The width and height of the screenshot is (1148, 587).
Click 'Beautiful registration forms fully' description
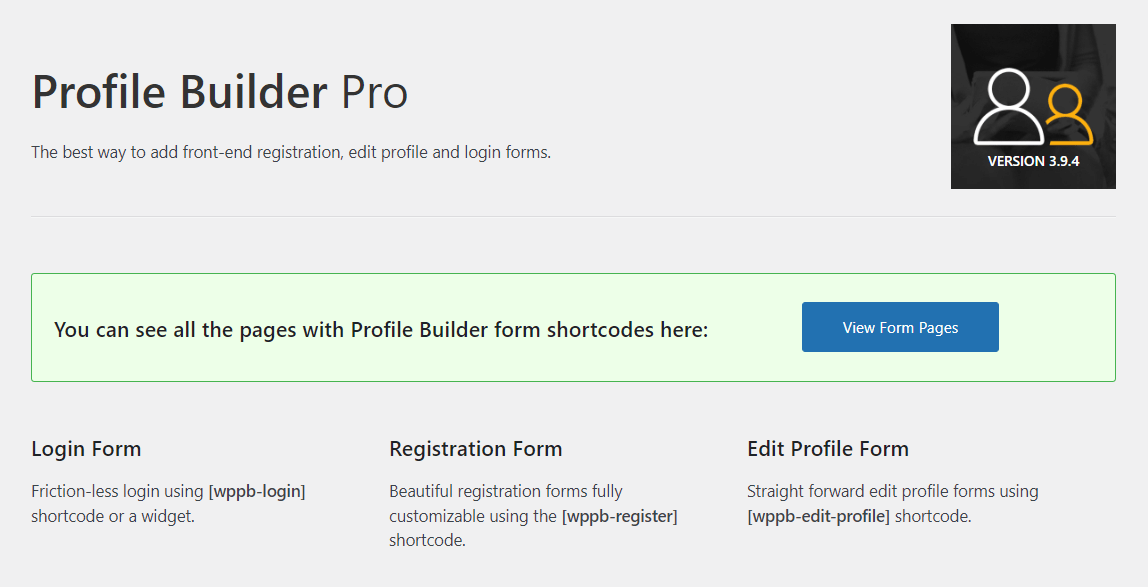[506, 491]
